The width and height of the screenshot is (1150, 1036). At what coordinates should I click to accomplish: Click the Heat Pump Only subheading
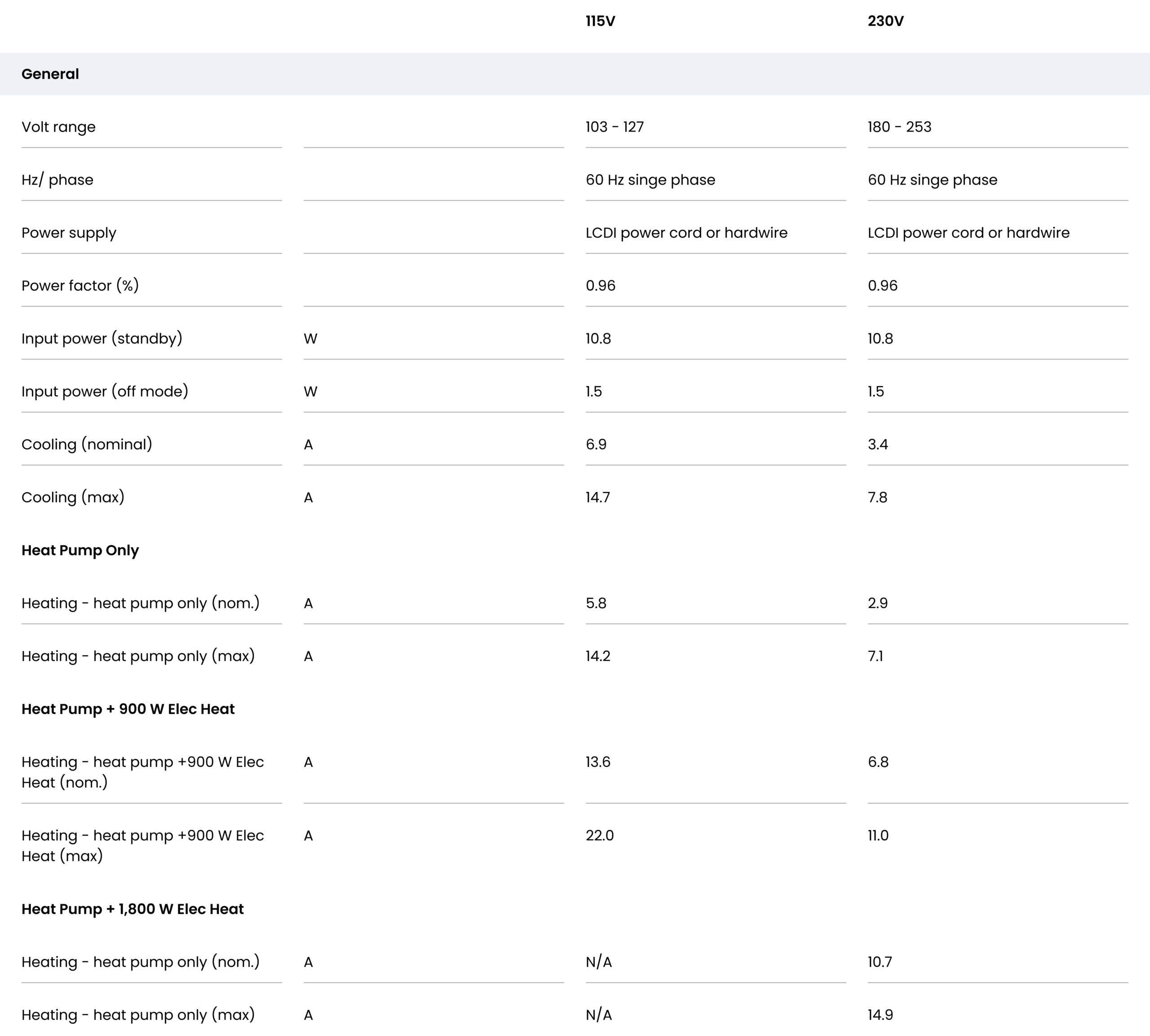point(80,550)
